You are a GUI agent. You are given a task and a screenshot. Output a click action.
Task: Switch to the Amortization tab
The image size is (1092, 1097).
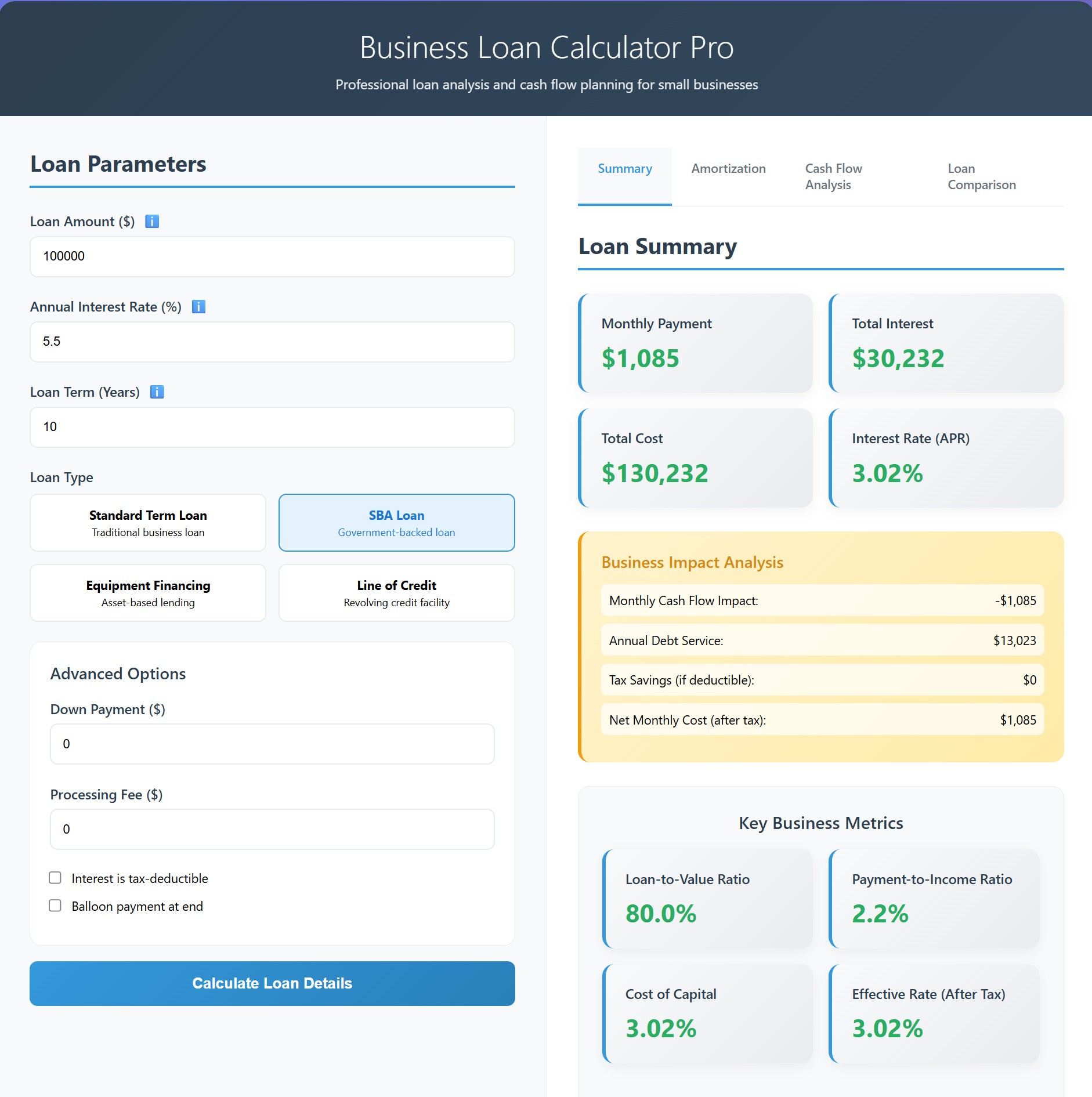[x=728, y=169]
